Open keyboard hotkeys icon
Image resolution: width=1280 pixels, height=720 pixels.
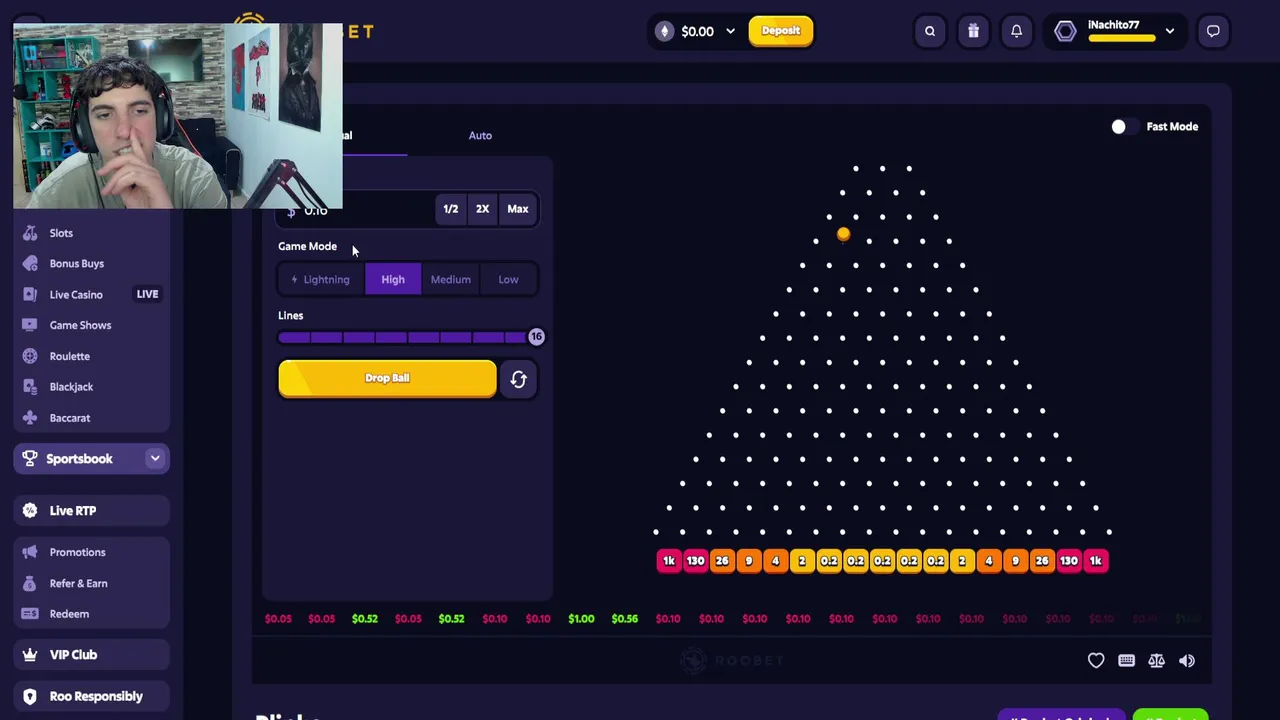coord(1126,660)
